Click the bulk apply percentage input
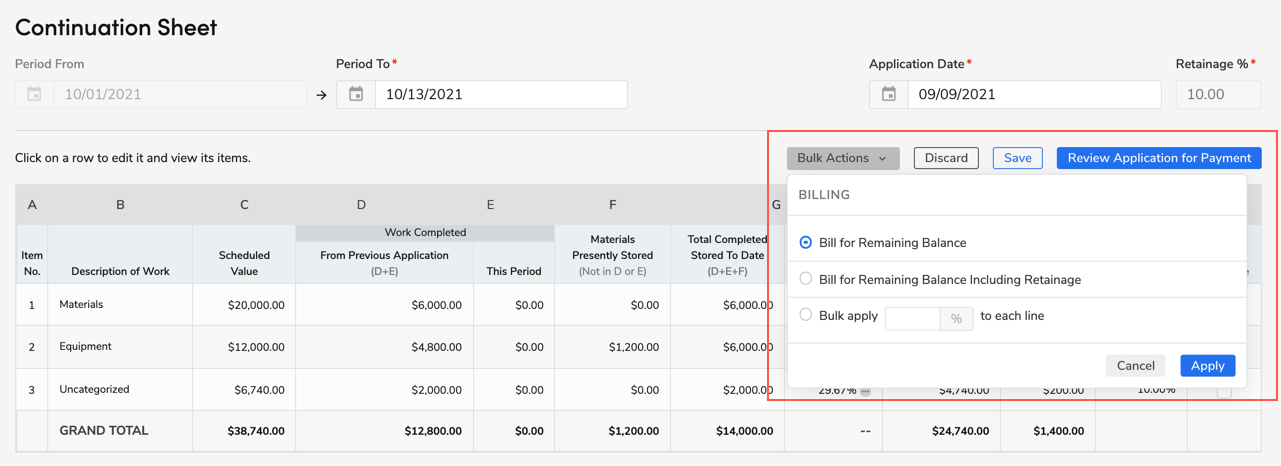This screenshot has height=466, width=1281. (912, 318)
